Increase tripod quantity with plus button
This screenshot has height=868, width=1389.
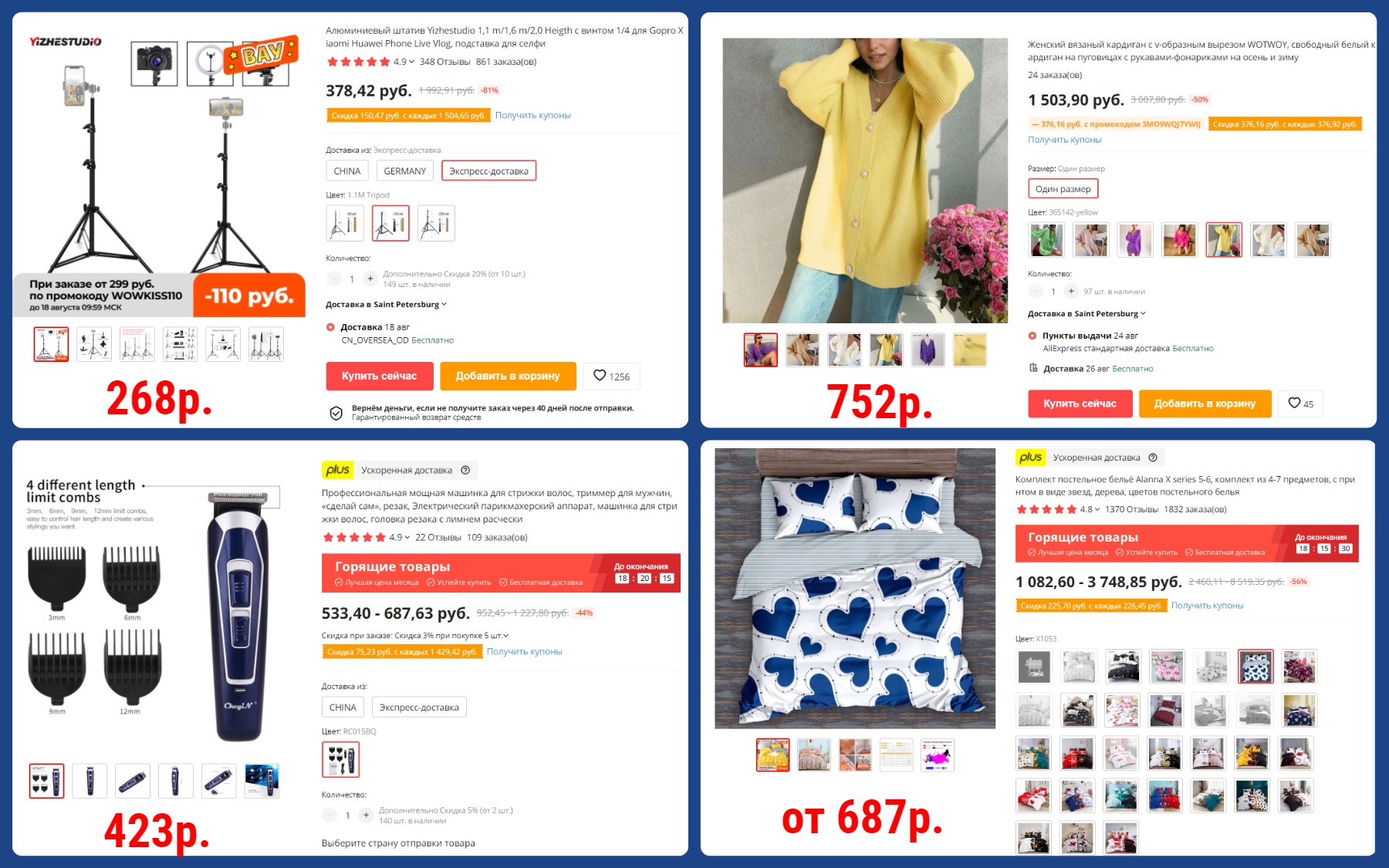370,279
